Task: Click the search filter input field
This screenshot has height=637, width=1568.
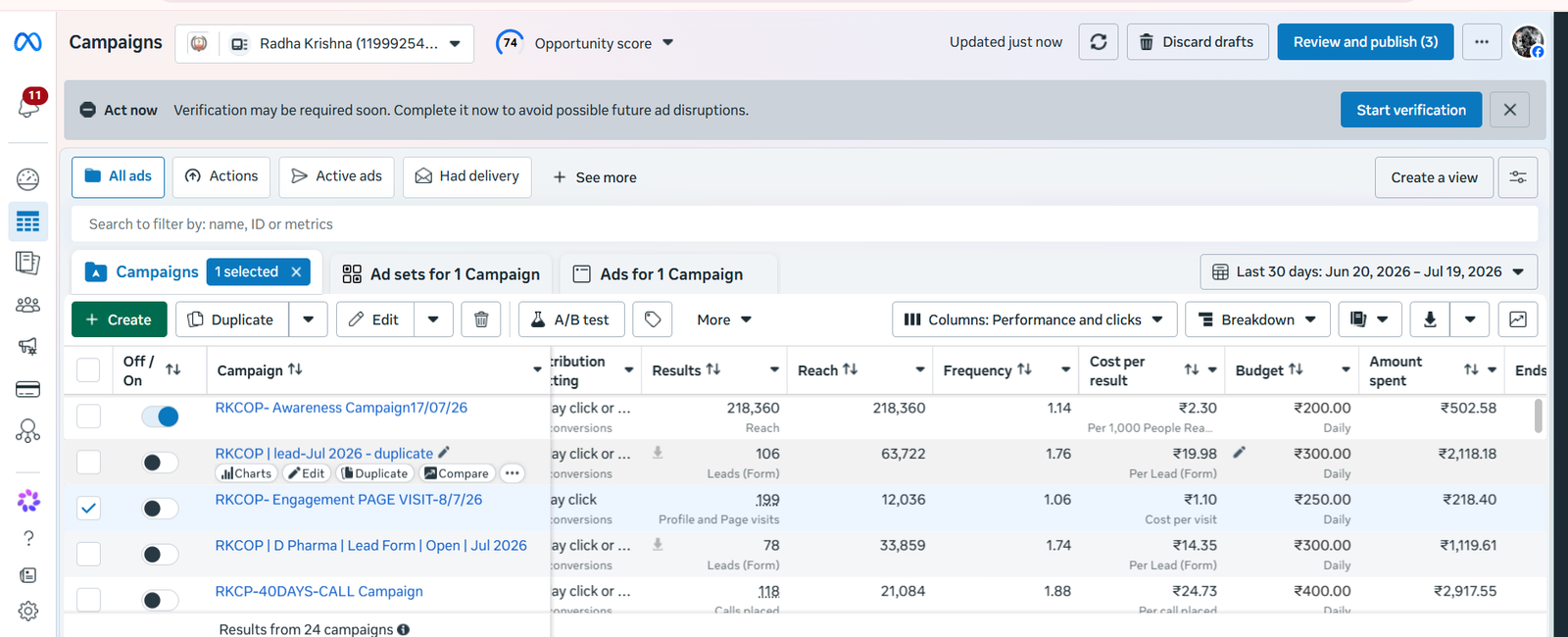Action: (804, 224)
